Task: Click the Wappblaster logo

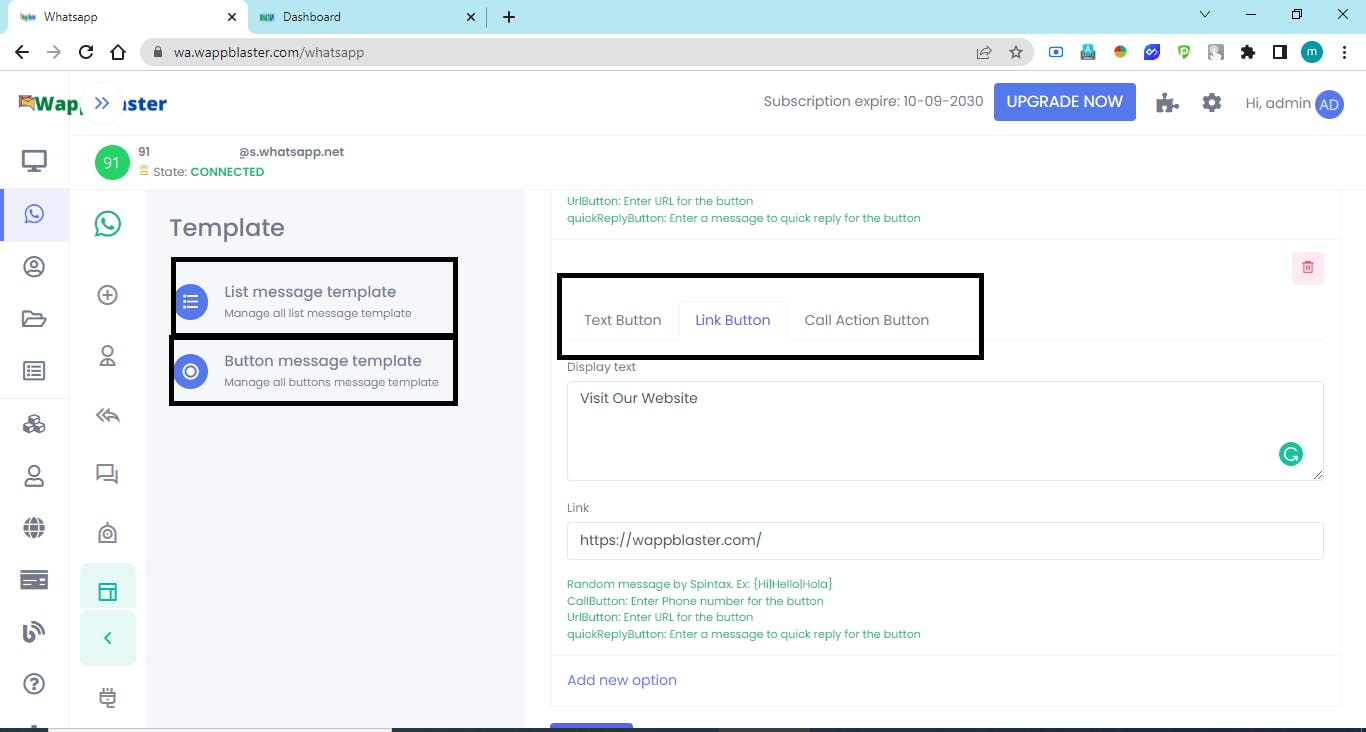Action: click(x=93, y=103)
